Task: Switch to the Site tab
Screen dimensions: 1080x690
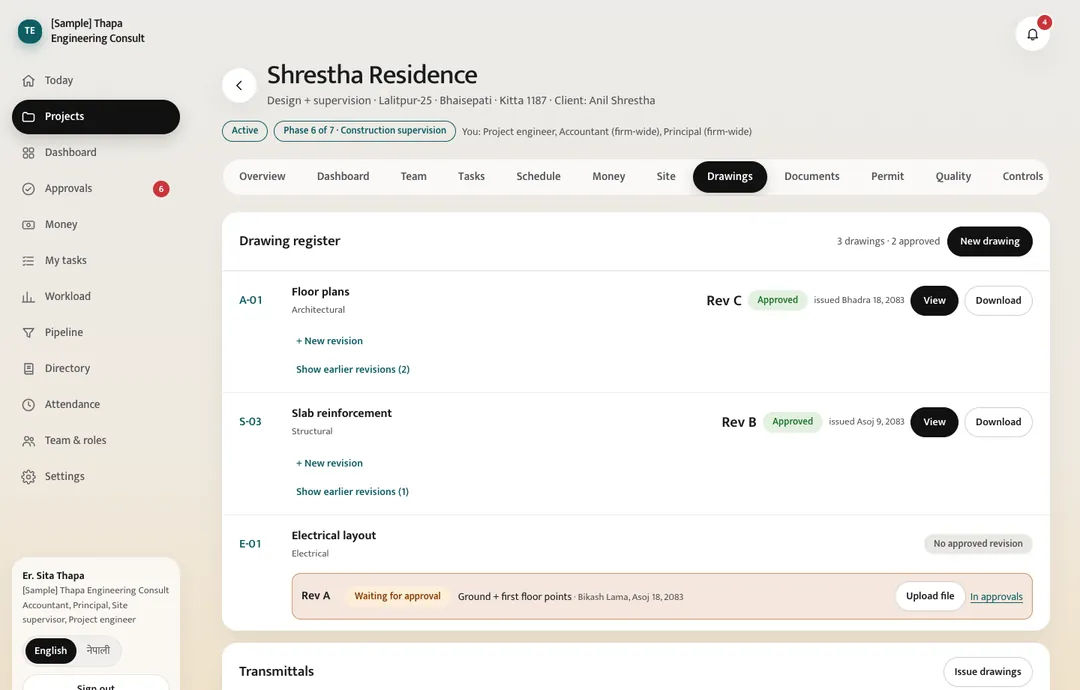Action: click(x=666, y=176)
